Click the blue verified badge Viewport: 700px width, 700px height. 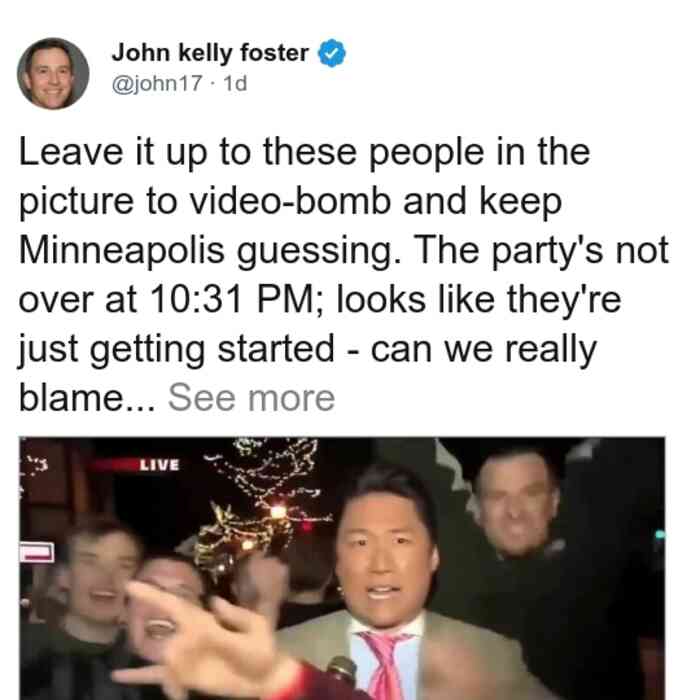click(x=332, y=53)
